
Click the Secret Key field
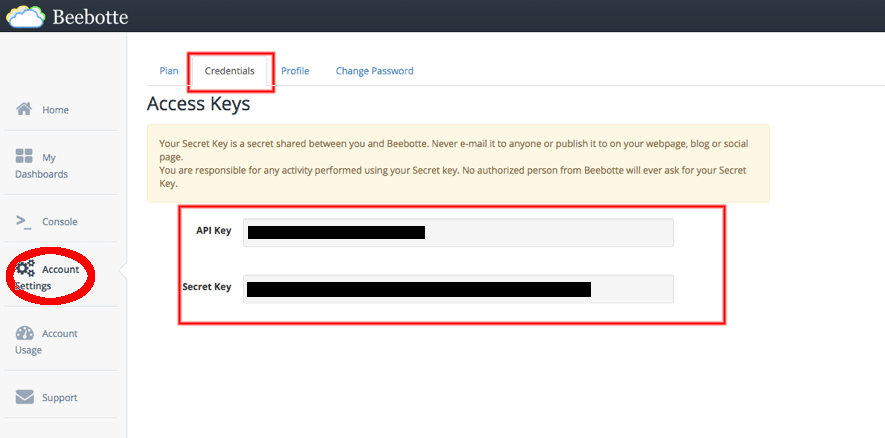(458, 289)
